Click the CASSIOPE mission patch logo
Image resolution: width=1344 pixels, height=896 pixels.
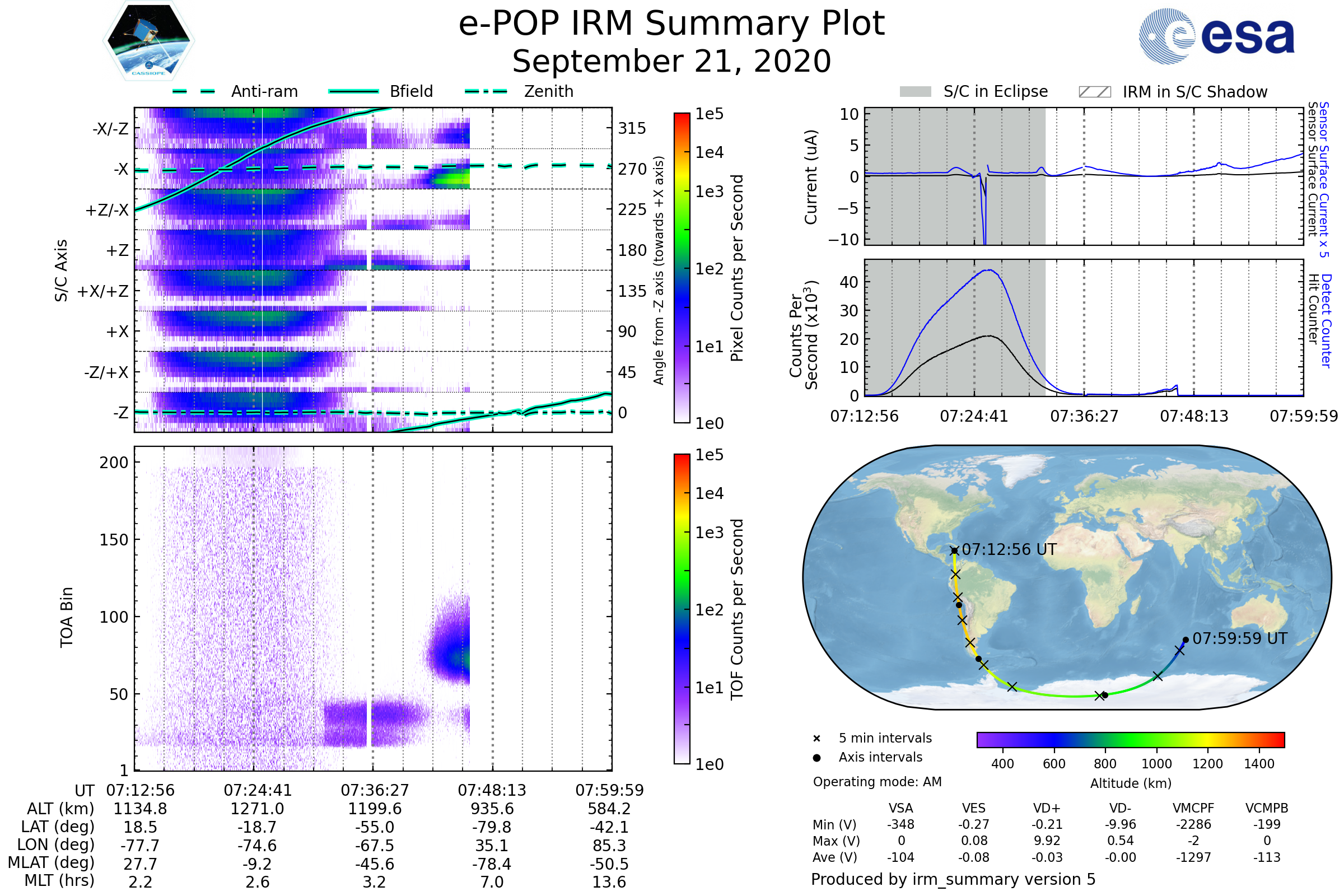click(148, 41)
